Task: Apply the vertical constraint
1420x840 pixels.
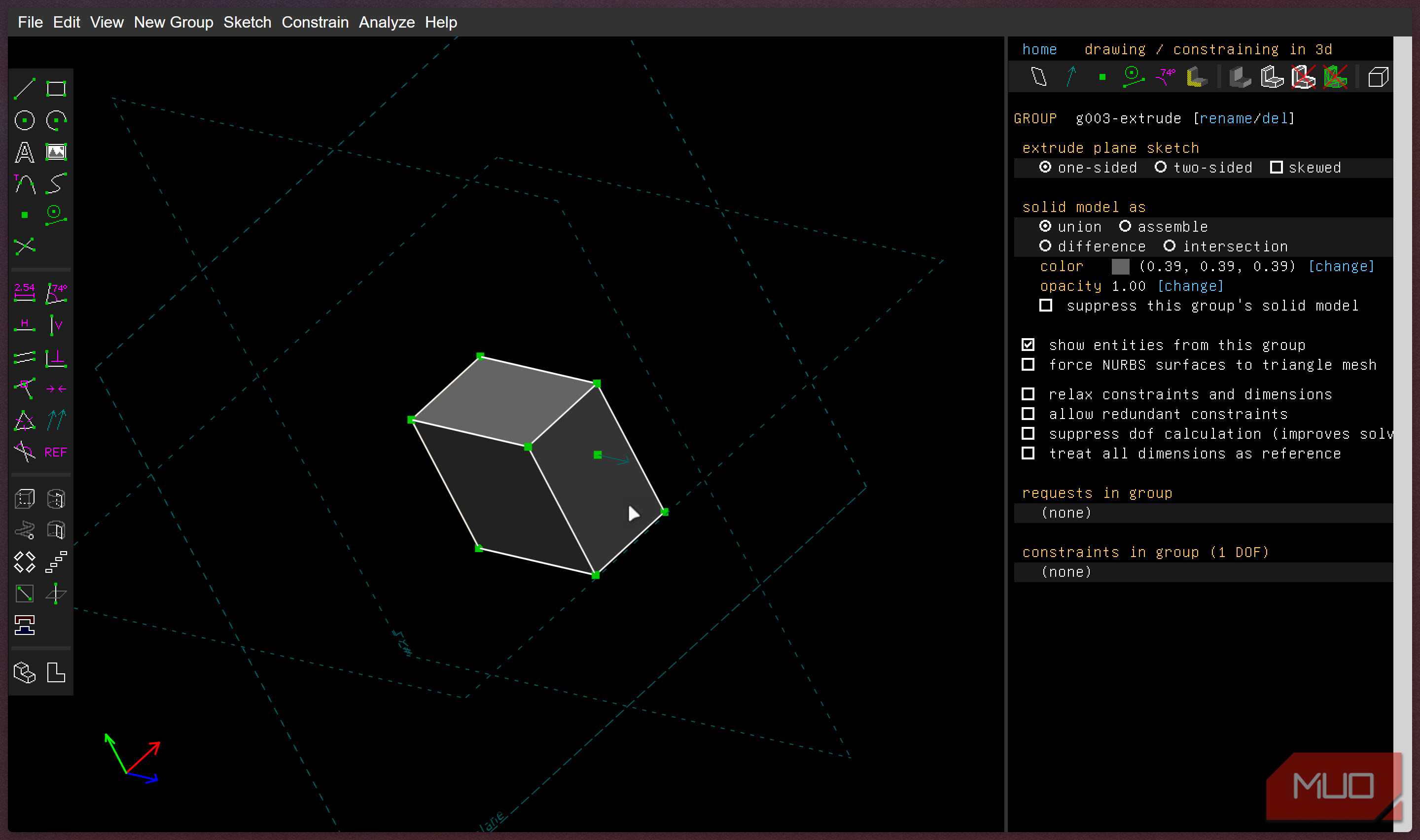Action: (56, 325)
